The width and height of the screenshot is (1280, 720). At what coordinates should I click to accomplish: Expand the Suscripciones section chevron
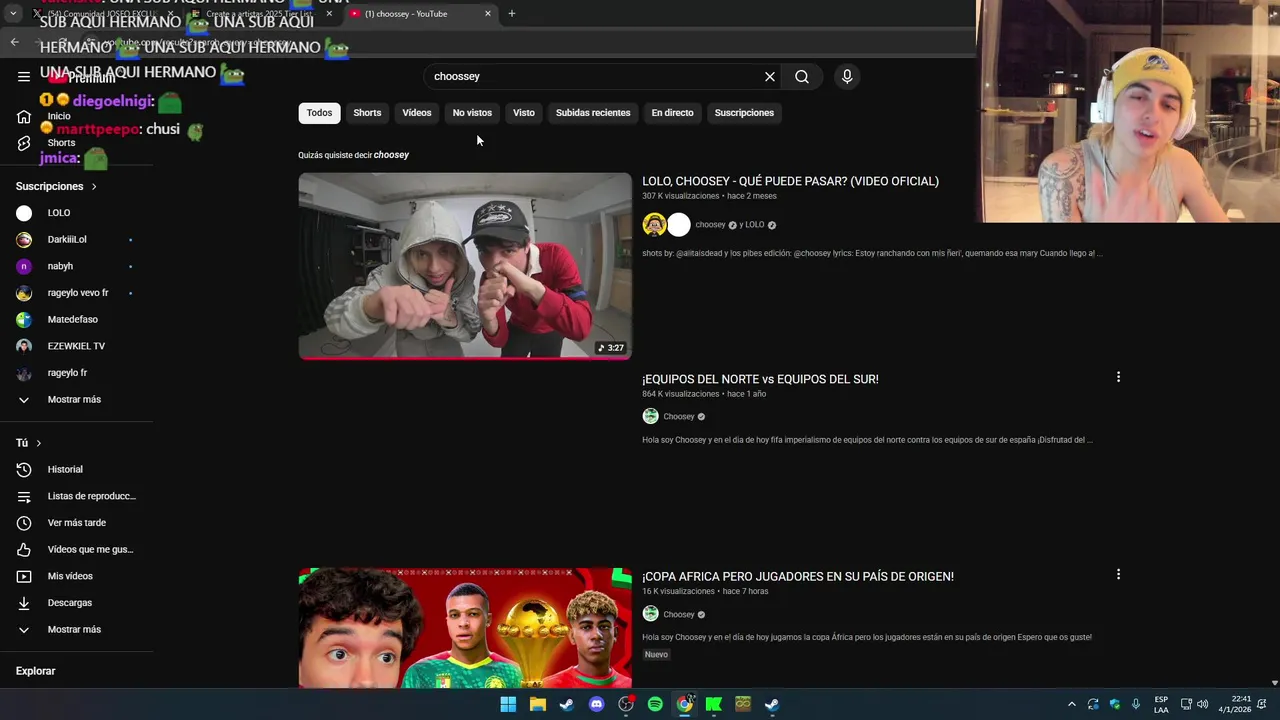tap(94, 186)
